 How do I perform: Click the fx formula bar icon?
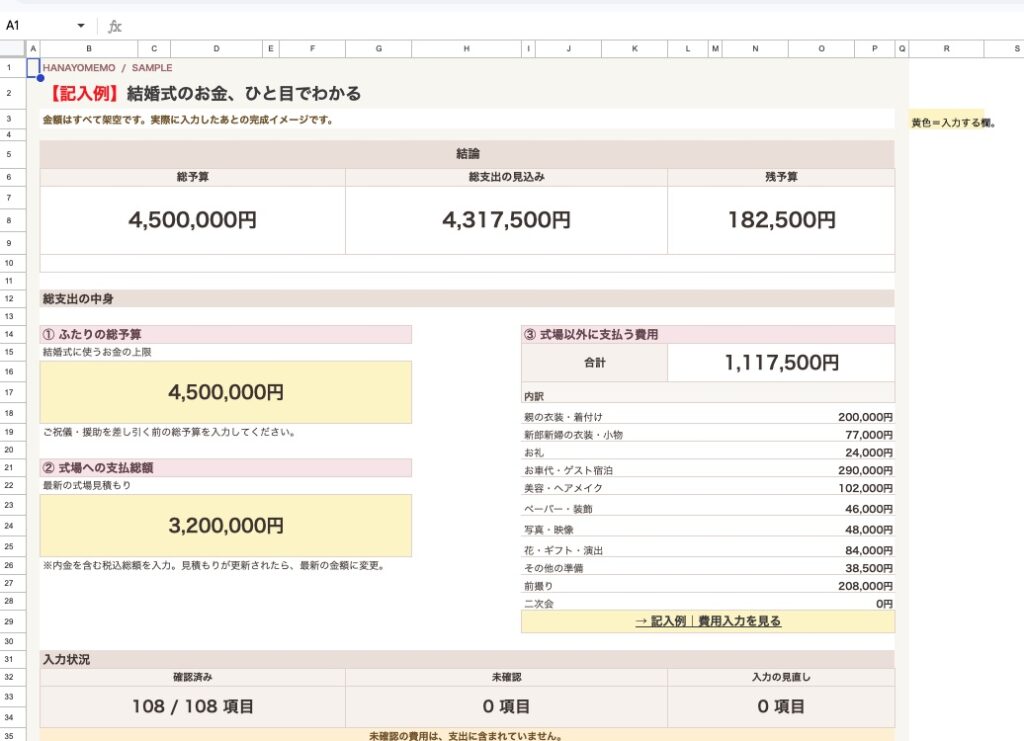115,27
